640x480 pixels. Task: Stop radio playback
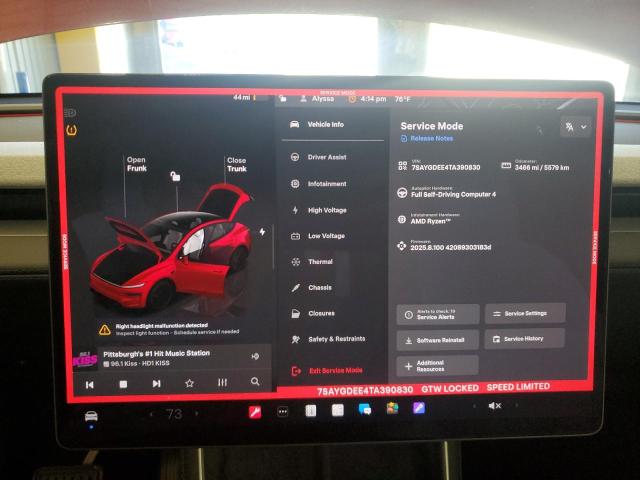pyautogui.click(x=123, y=384)
